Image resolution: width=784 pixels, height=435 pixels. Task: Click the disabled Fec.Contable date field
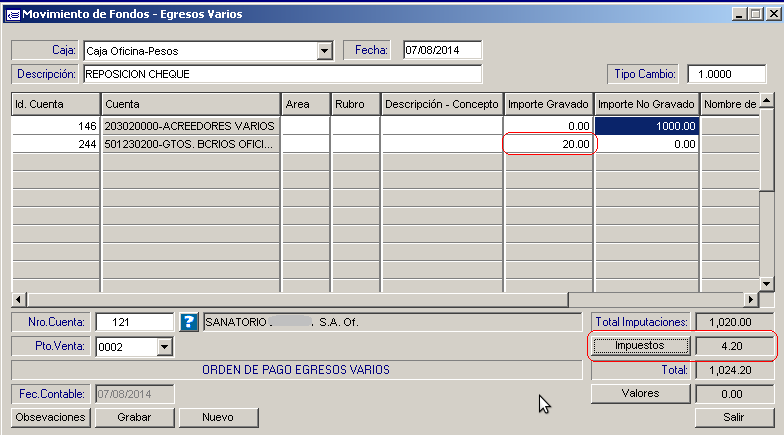(x=134, y=394)
